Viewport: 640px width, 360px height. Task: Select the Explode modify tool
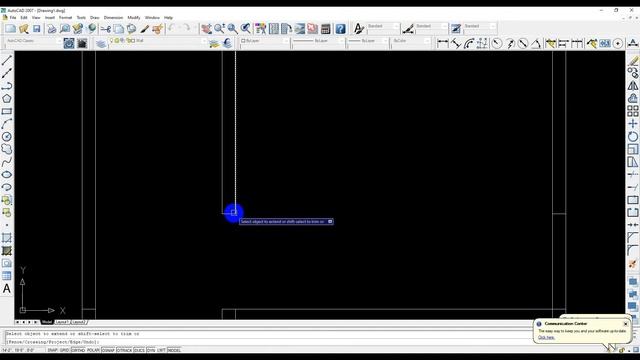633,263
